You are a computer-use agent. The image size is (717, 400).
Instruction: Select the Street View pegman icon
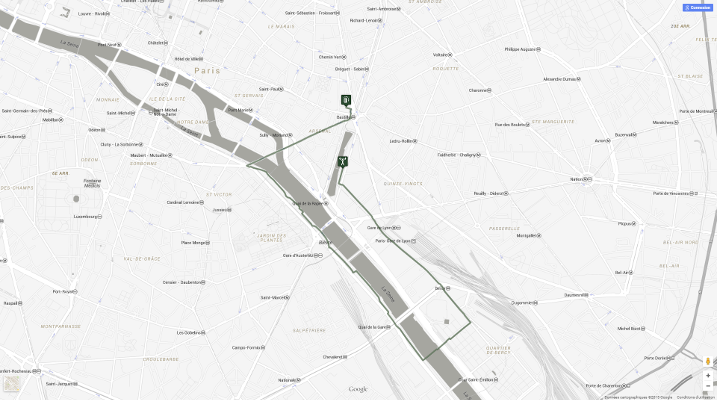708,362
